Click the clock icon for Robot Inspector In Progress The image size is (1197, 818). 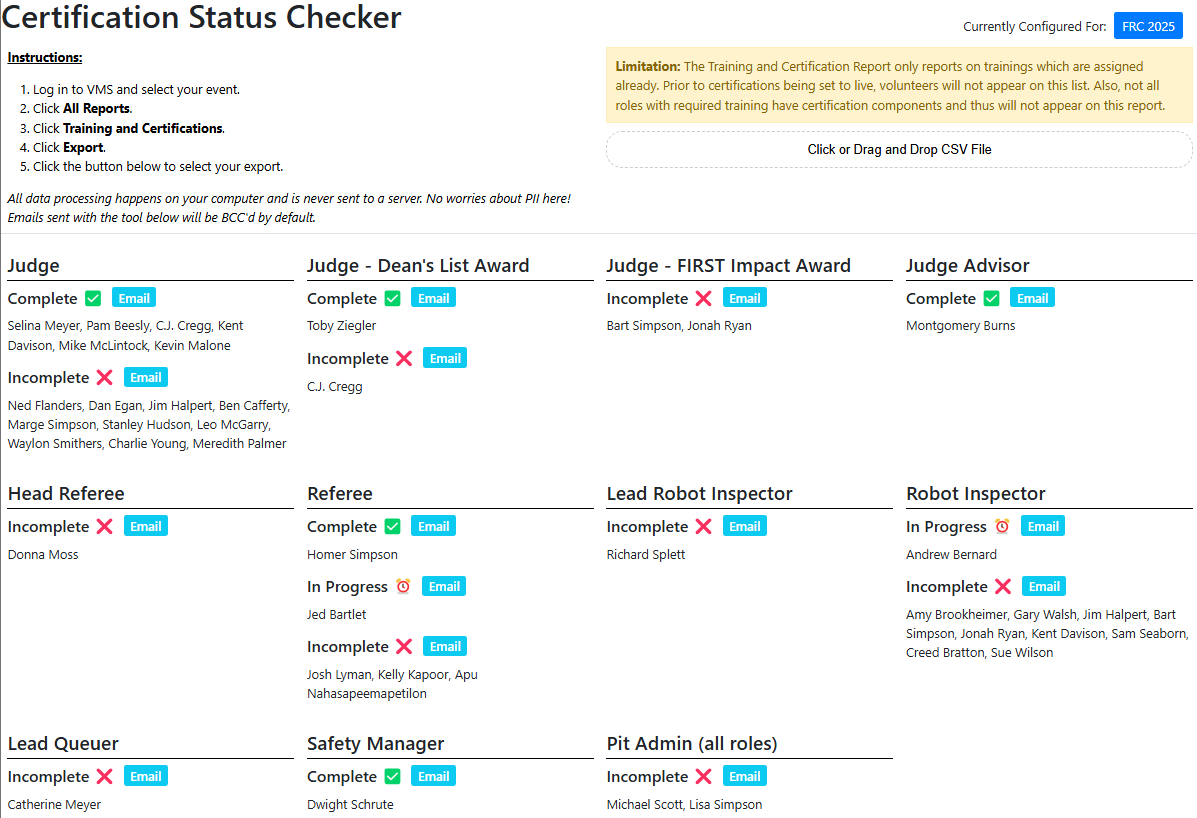(x=1002, y=527)
